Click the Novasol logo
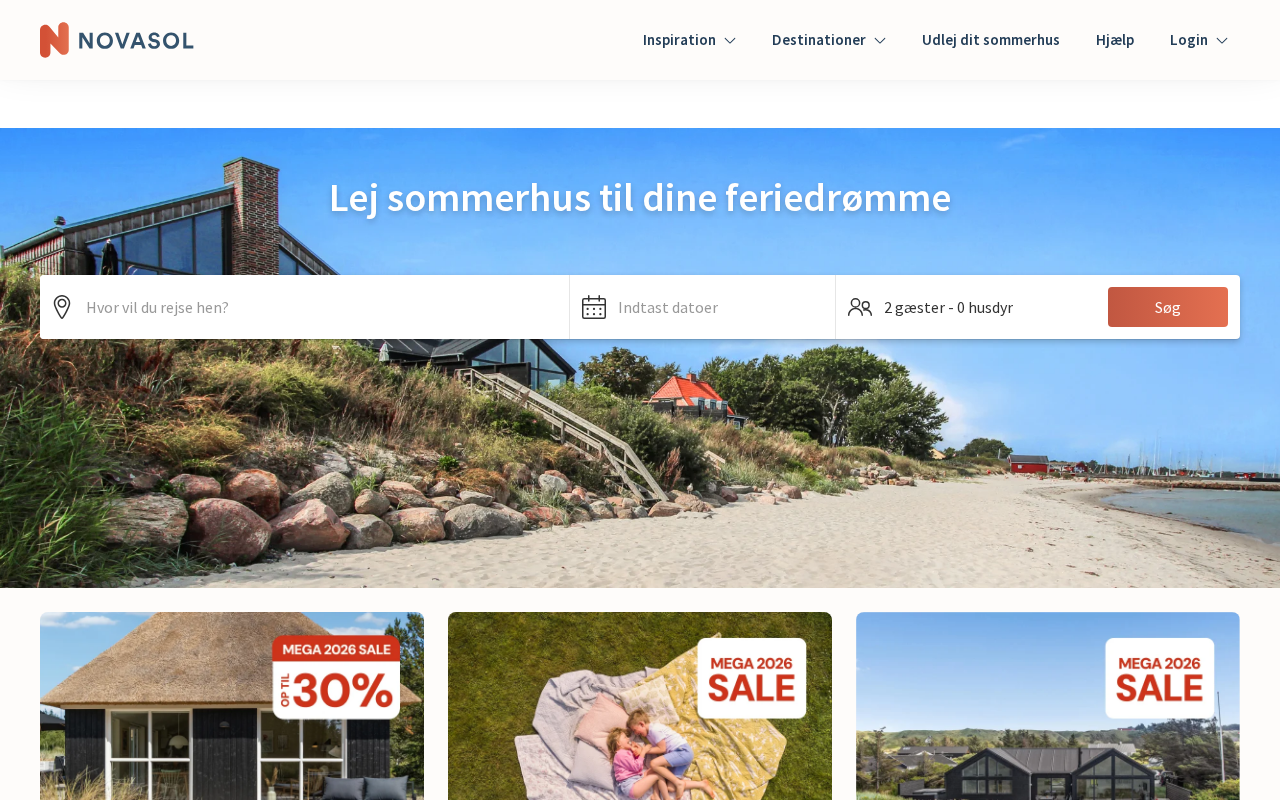The image size is (1280, 800). pos(117,40)
